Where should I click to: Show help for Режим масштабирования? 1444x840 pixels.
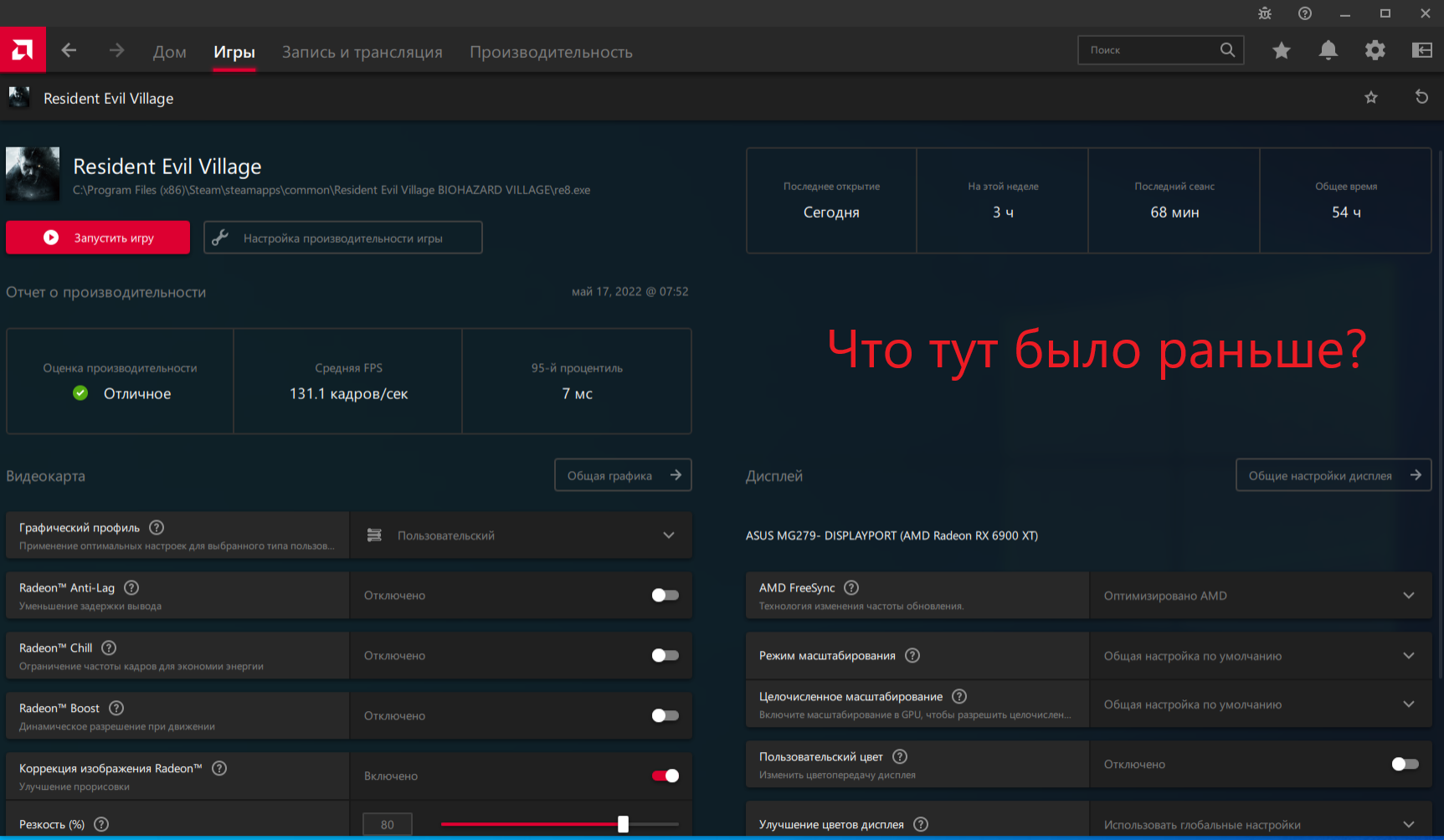click(912, 655)
